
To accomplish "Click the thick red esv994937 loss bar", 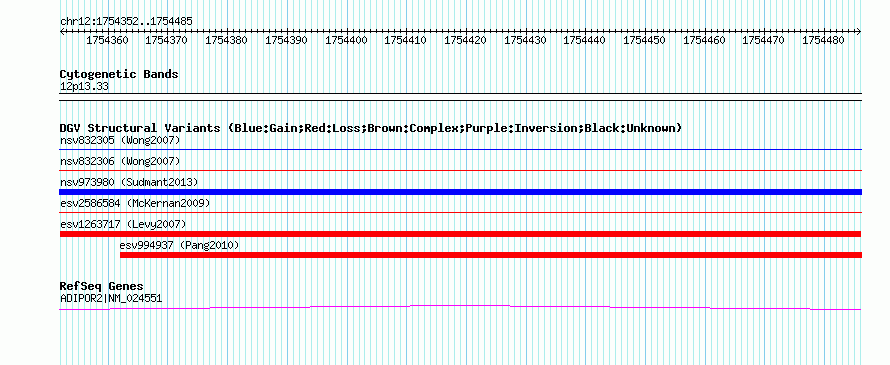I will (491, 255).
